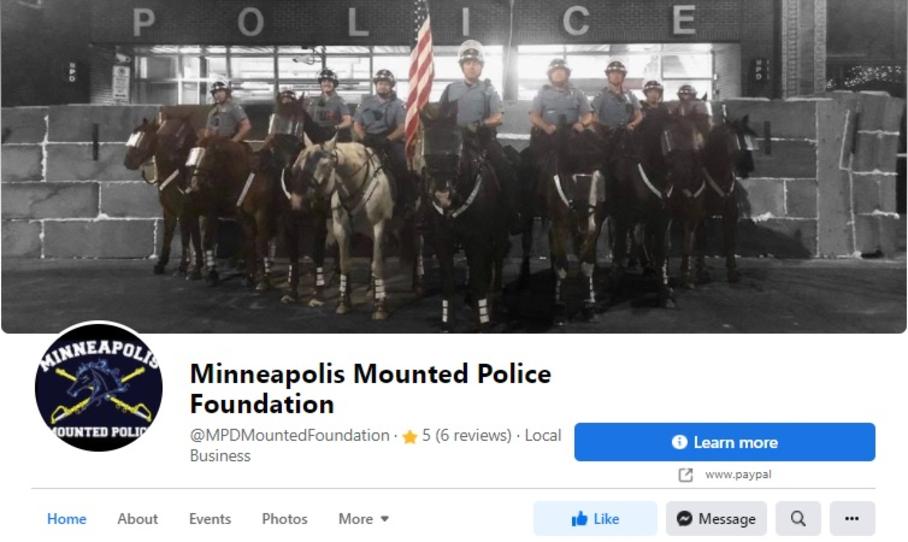Click the gold star rating icon

[410, 437]
